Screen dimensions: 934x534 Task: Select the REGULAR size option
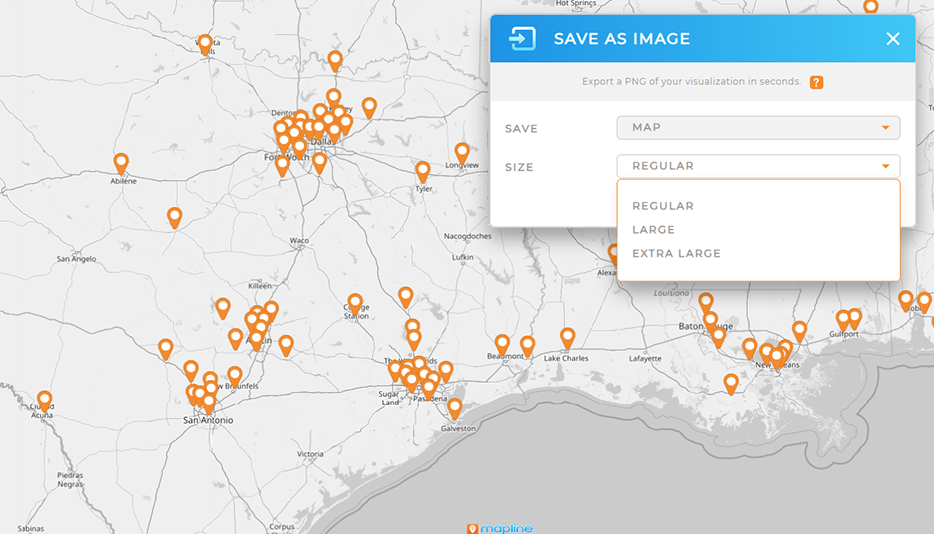click(x=662, y=206)
